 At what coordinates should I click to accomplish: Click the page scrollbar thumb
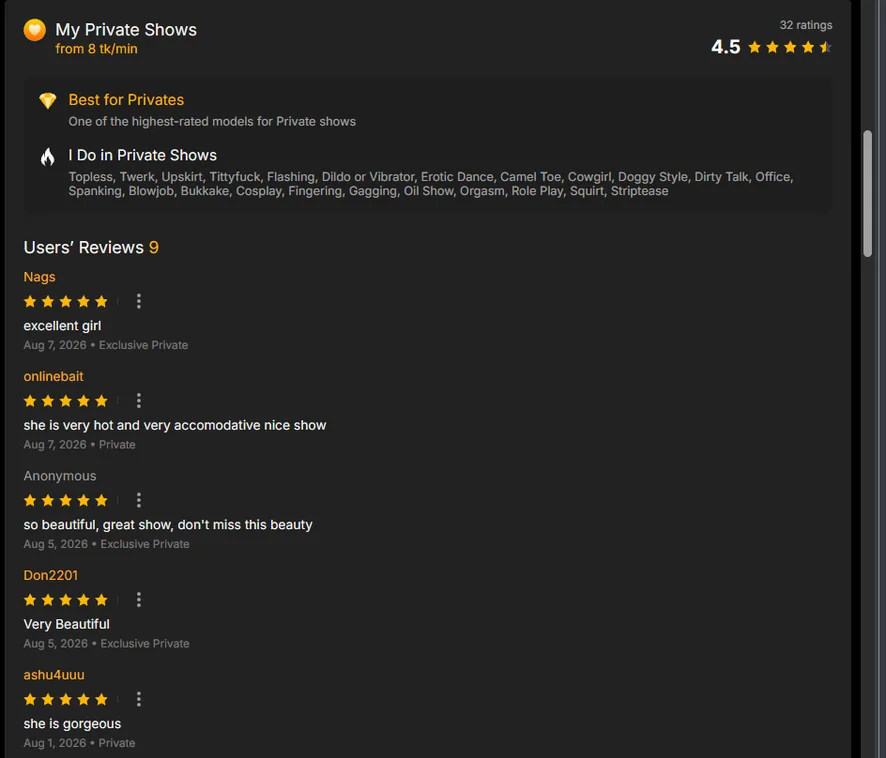(x=867, y=194)
